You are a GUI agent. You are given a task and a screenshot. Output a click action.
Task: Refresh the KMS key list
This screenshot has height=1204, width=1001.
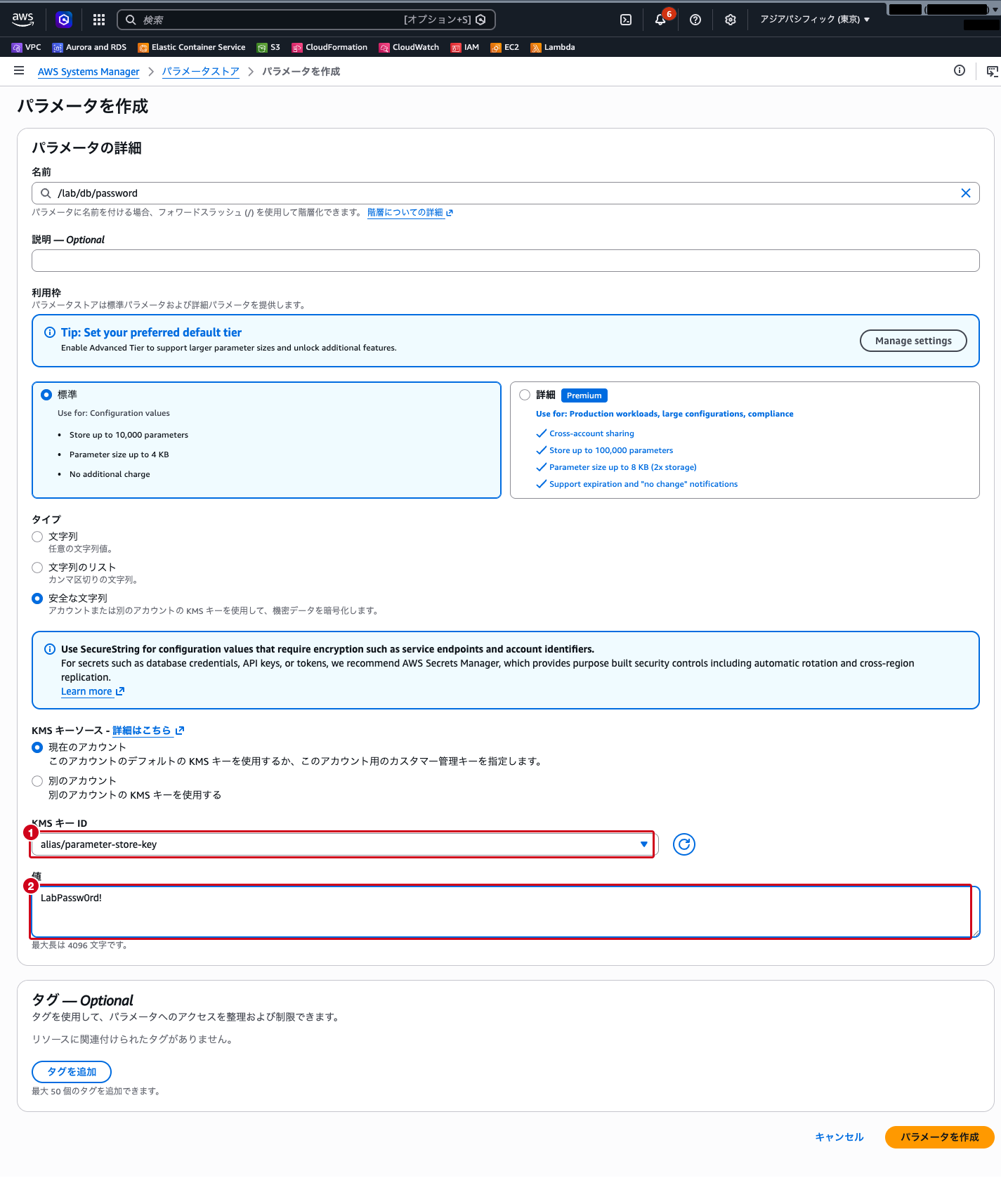[x=684, y=844]
